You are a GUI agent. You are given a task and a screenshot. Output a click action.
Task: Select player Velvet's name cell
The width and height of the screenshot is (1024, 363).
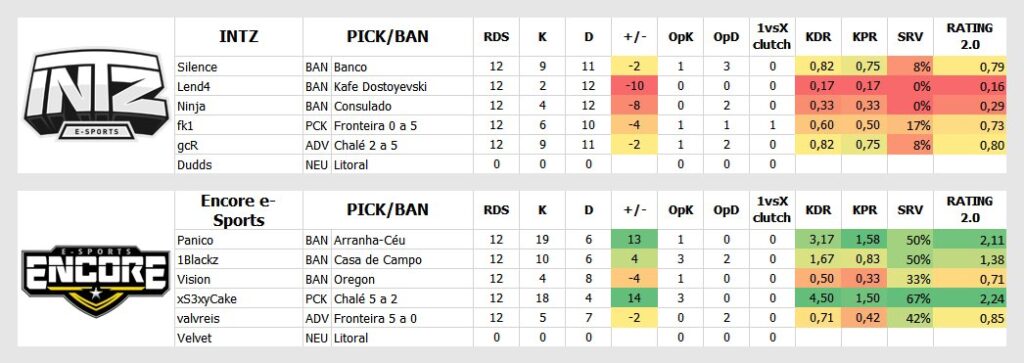(238, 338)
